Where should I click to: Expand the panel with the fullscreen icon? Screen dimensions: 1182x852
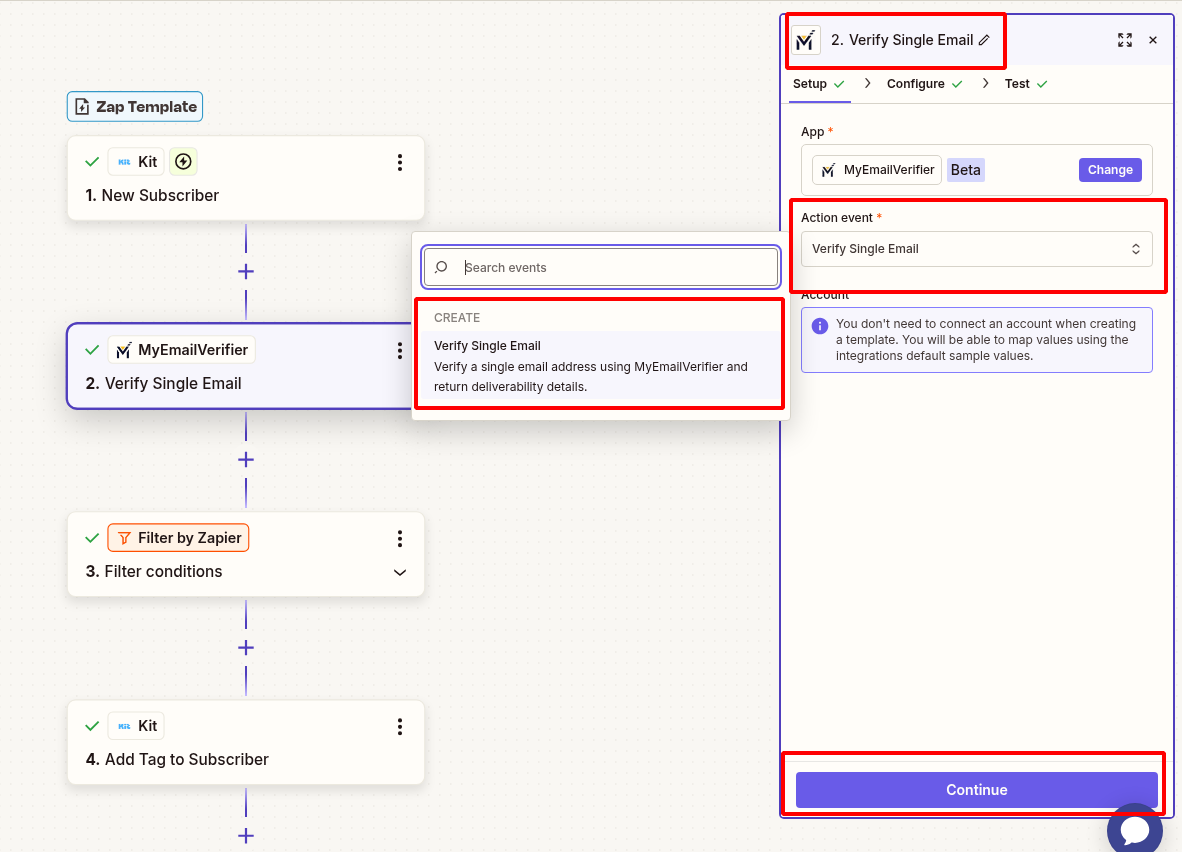point(1124,39)
